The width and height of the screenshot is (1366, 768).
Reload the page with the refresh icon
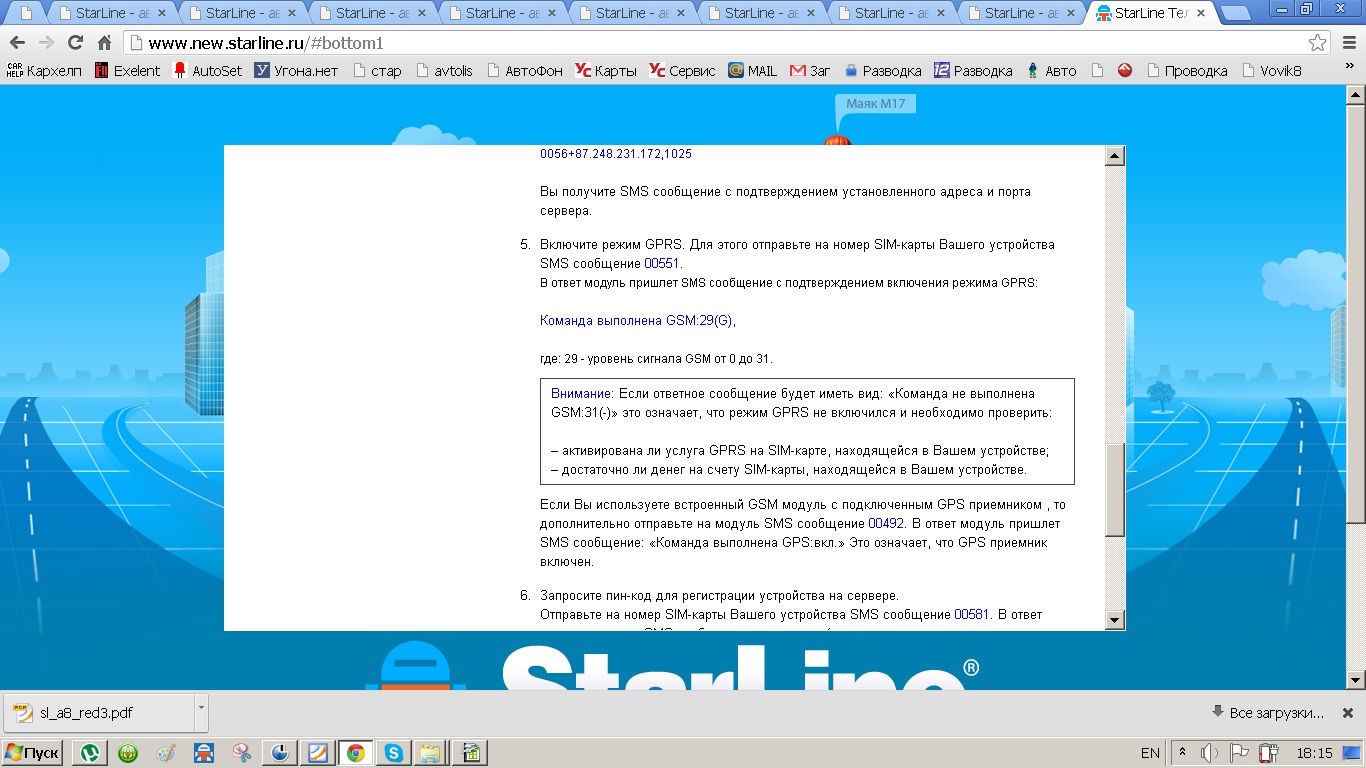pyautogui.click(x=75, y=43)
